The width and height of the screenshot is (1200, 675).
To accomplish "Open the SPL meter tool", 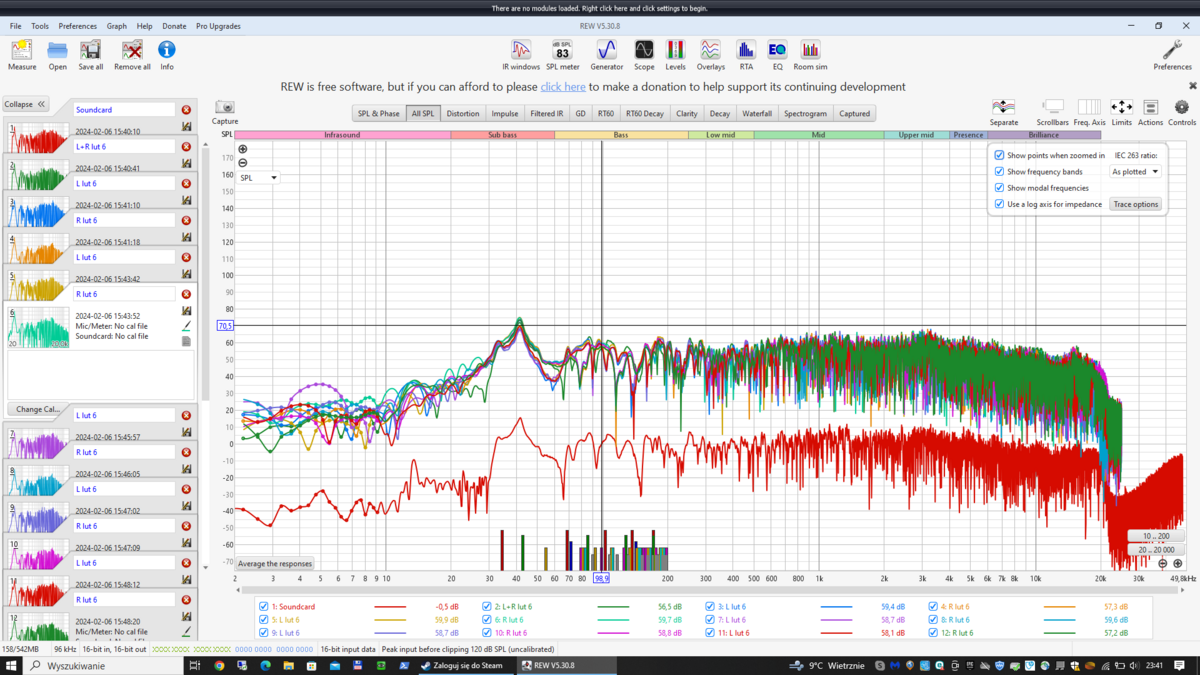I will tap(563, 54).
